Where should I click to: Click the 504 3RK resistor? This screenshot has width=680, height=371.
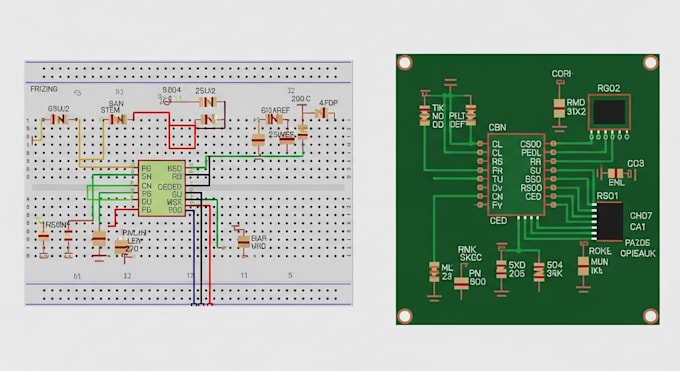tap(539, 272)
